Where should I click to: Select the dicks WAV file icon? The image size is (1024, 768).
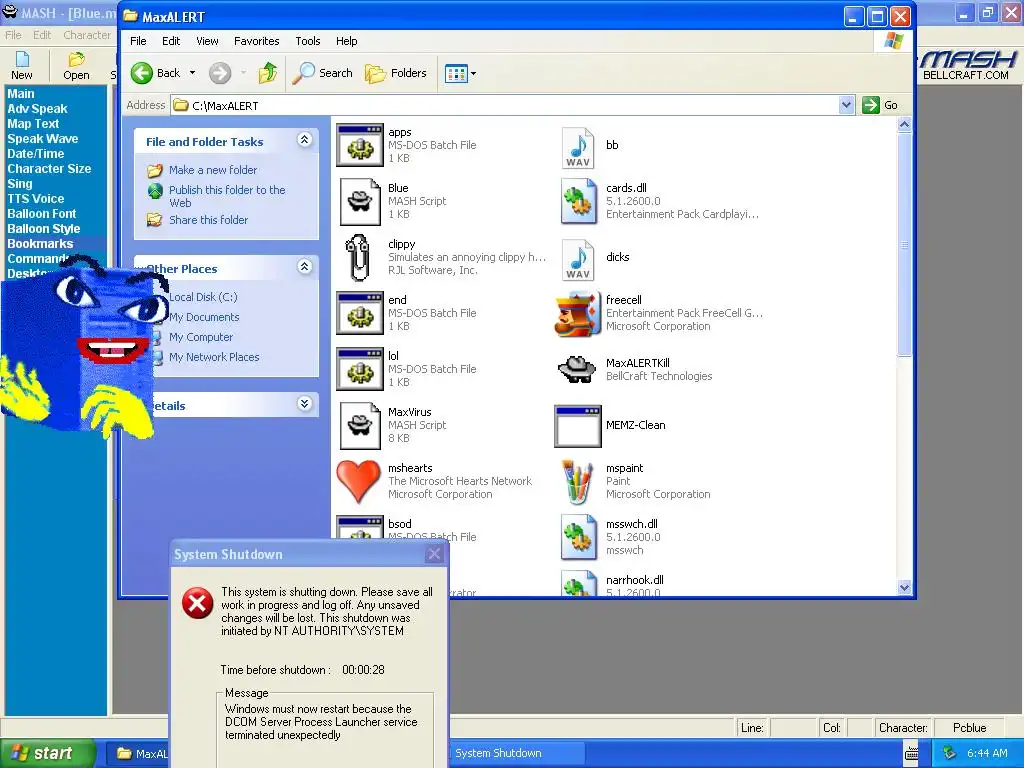pos(577,260)
